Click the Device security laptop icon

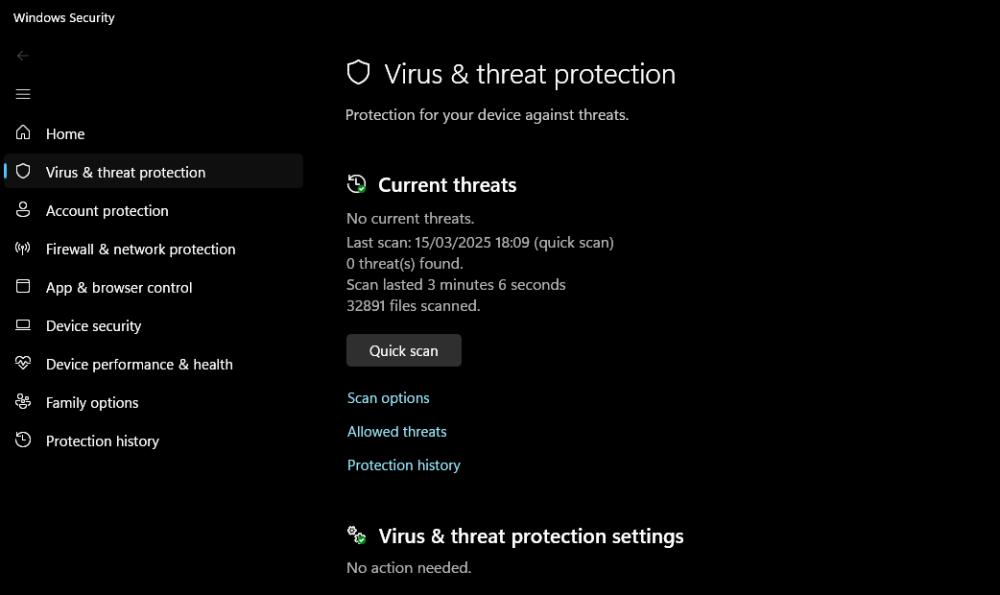pyautogui.click(x=23, y=325)
